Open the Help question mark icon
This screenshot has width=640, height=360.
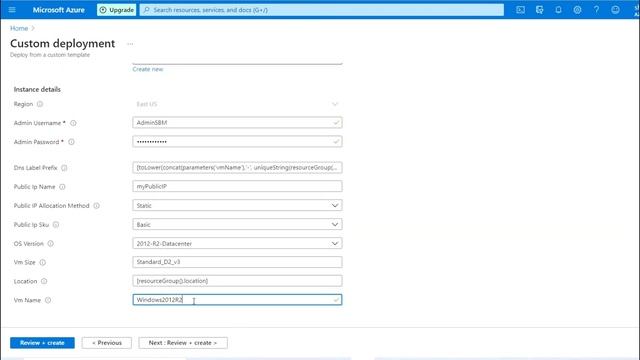pos(596,10)
